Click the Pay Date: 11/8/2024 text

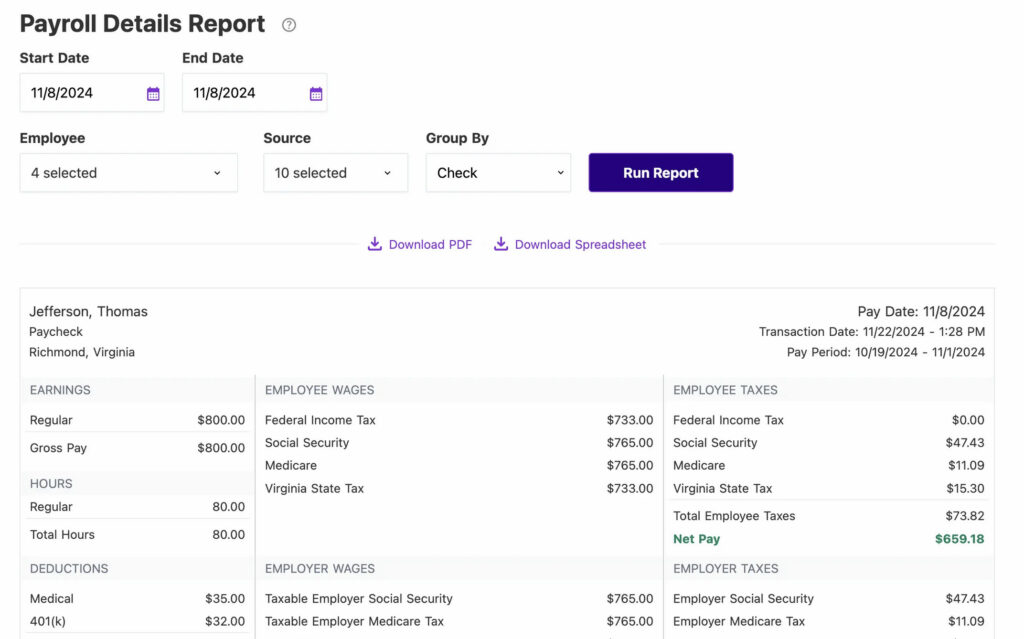(921, 311)
